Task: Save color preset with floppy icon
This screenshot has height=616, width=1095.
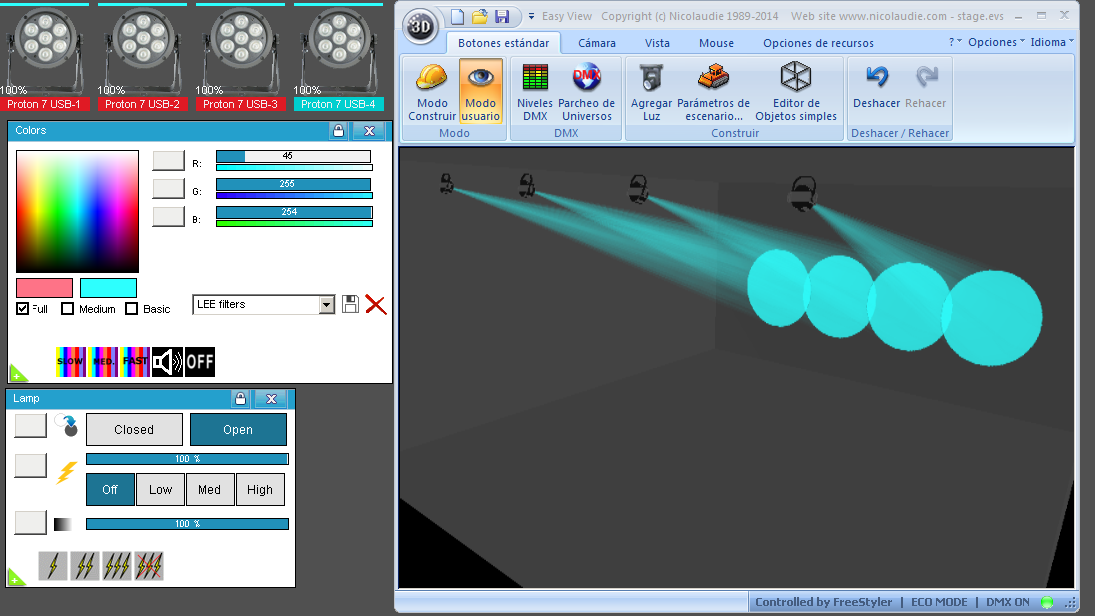Action: (x=351, y=305)
